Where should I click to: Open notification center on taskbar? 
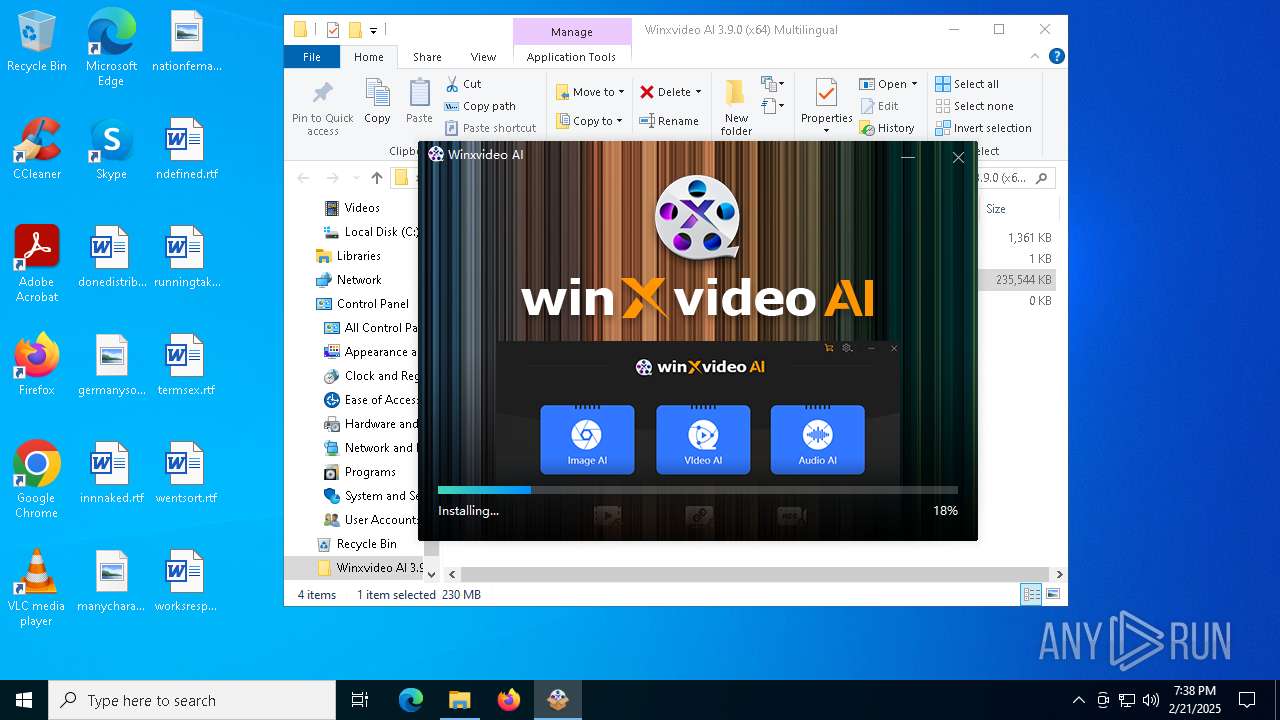click(1247, 700)
